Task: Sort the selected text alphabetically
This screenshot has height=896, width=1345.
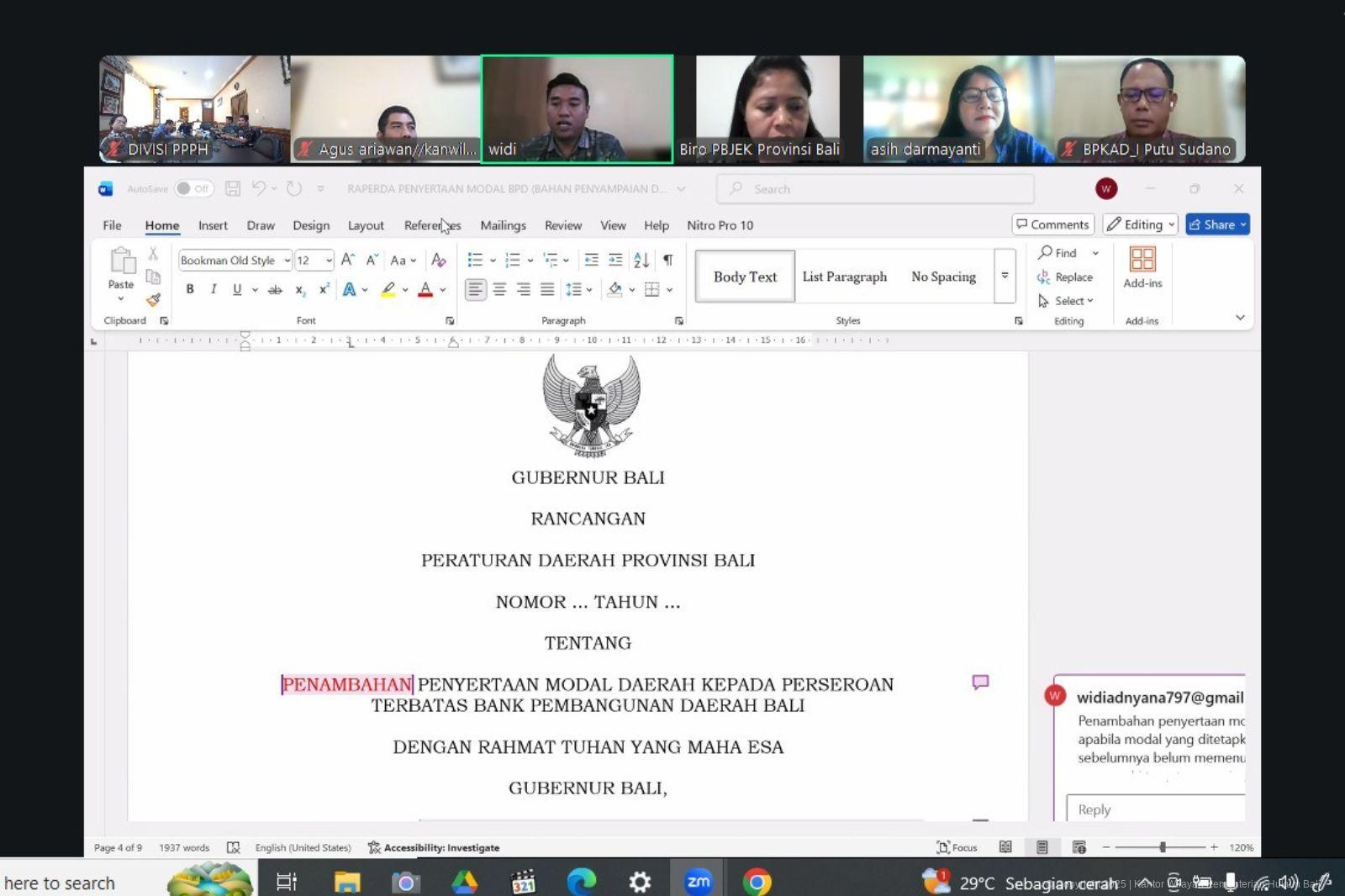Action: [x=641, y=261]
